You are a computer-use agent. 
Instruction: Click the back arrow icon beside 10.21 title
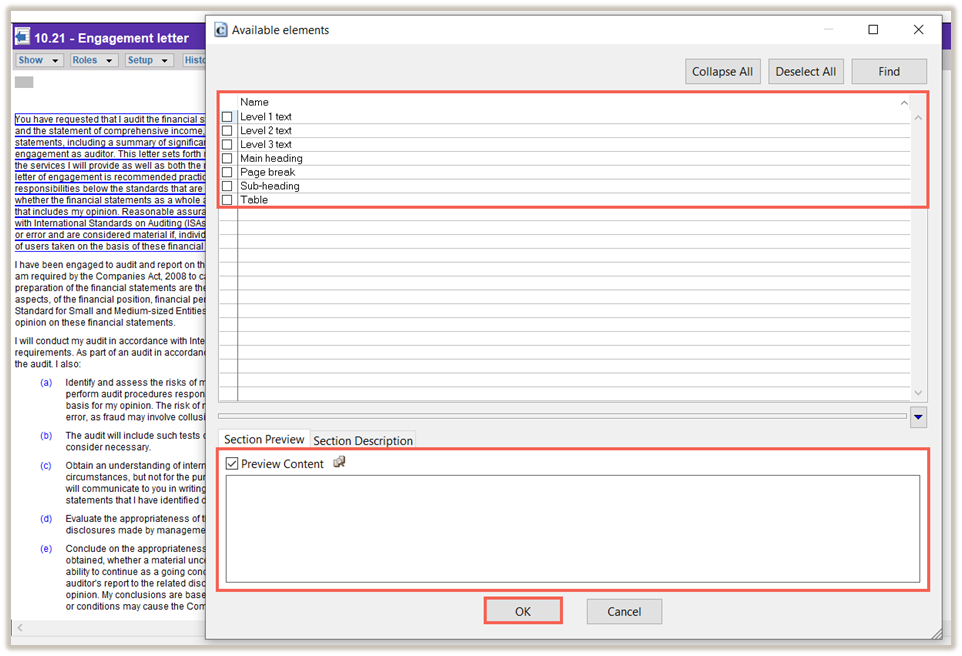click(x=22, y=37)
